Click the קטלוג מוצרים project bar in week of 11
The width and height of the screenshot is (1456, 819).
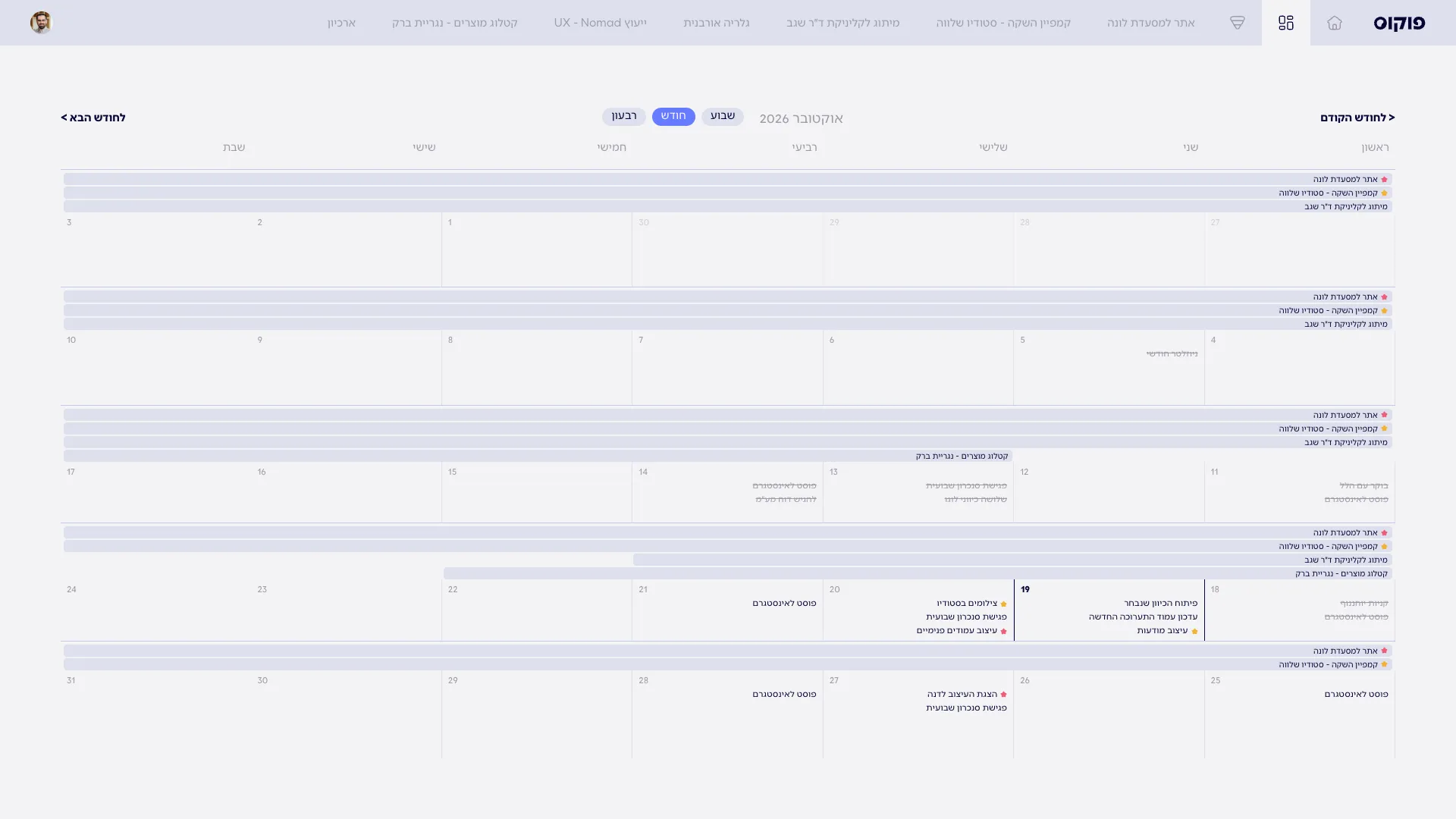click(538, 456)
